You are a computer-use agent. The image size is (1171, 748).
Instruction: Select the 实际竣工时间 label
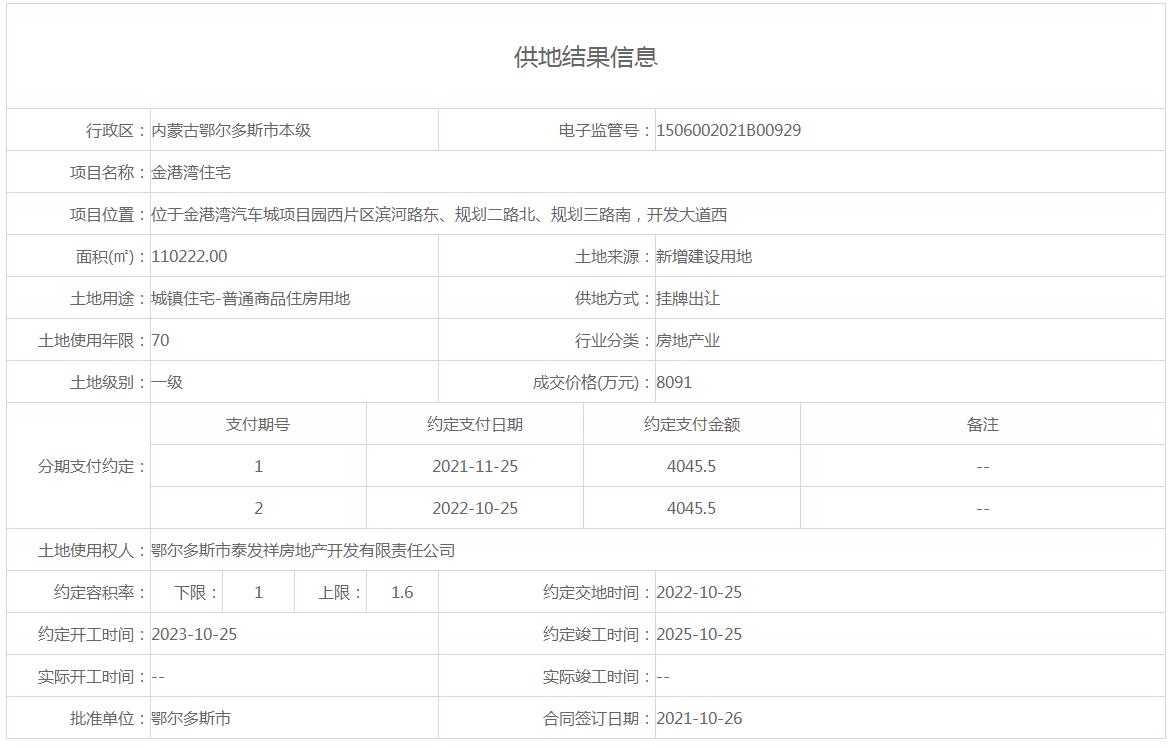pos(597,676)
